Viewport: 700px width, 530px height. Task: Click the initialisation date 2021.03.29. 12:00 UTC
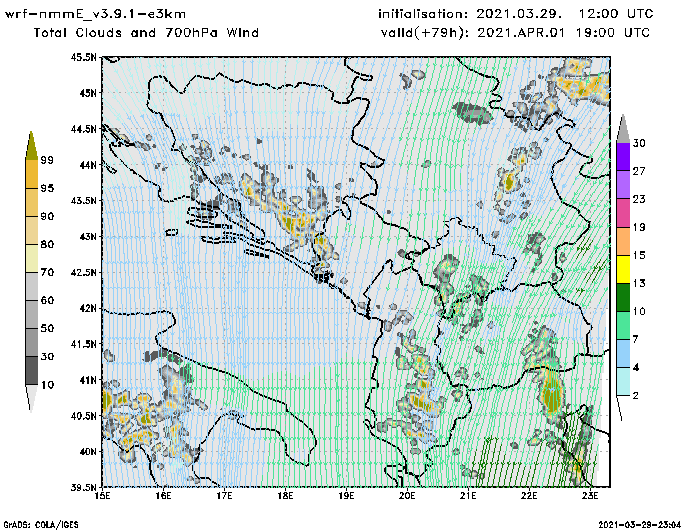[564, 14]
